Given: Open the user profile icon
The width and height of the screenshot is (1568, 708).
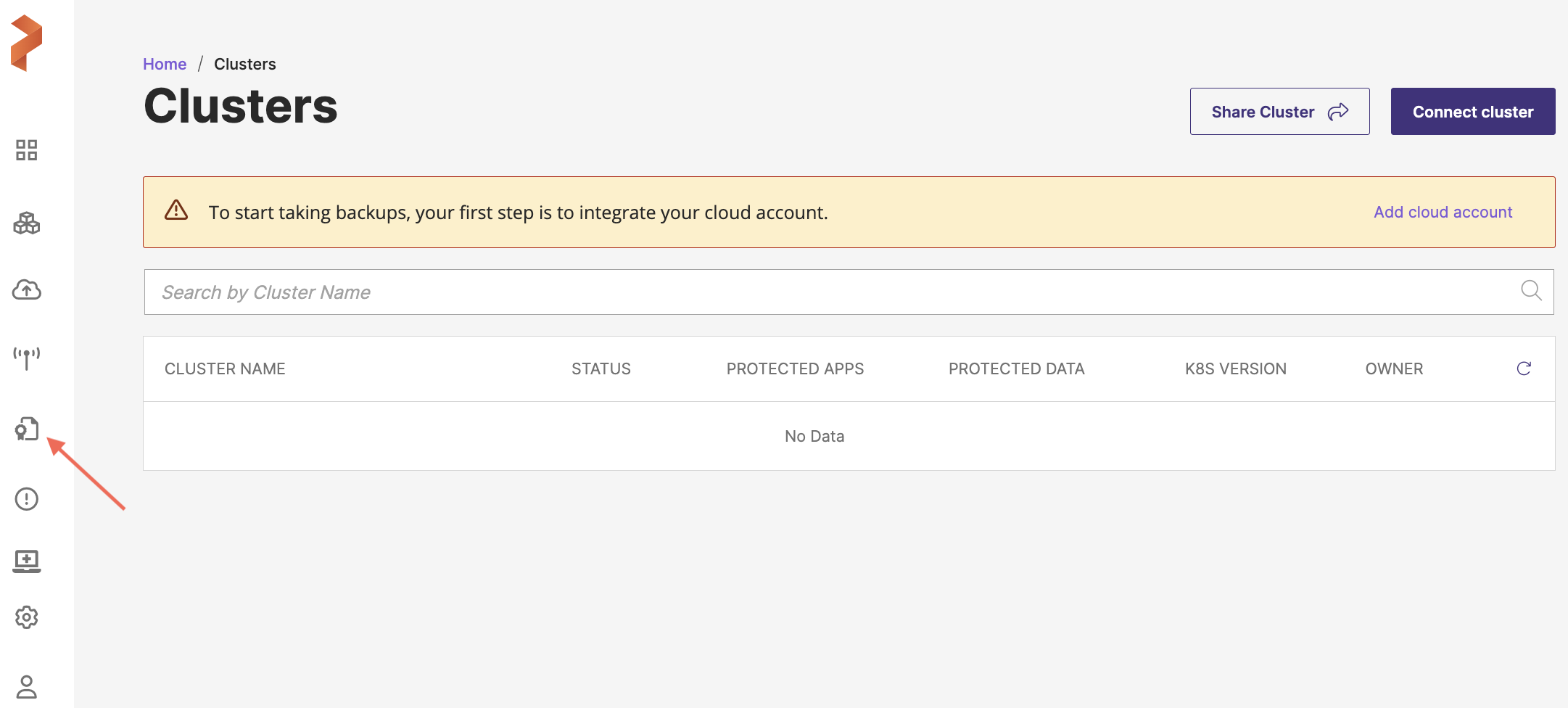Looking at the screenshot, I should point(27,686).
